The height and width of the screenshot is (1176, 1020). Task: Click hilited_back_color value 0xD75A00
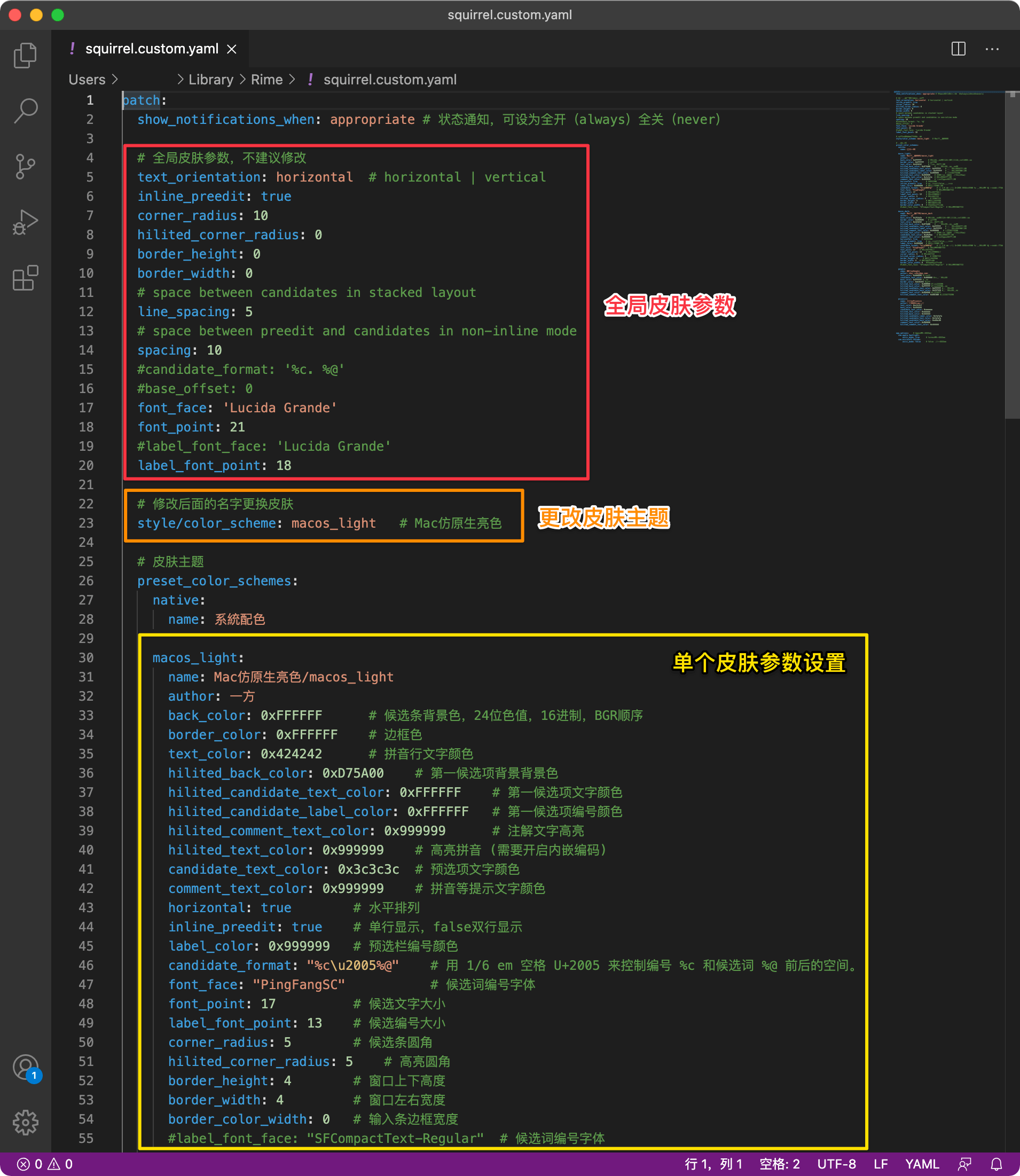pos(353,773)
